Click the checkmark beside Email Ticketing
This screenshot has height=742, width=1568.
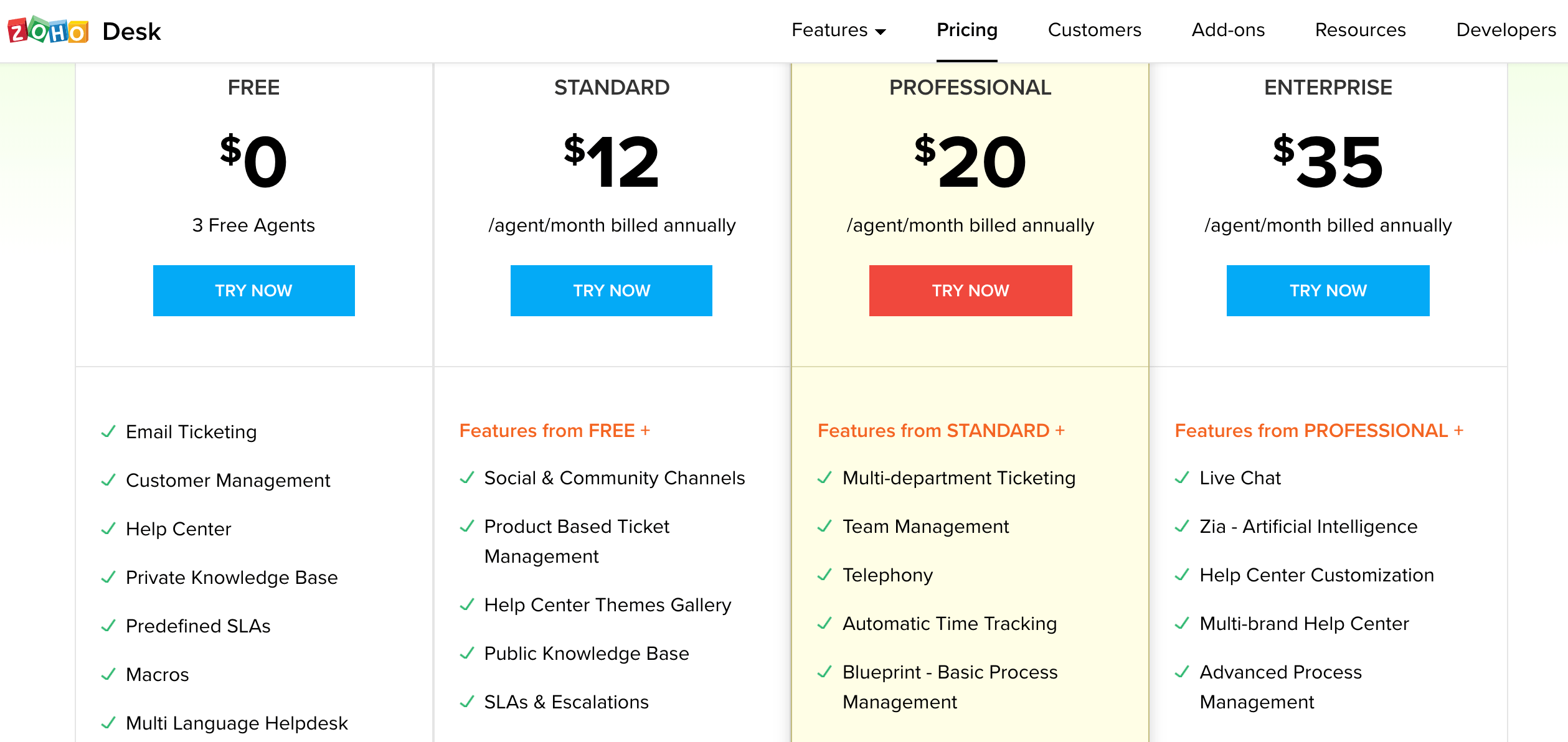[108, 431]
